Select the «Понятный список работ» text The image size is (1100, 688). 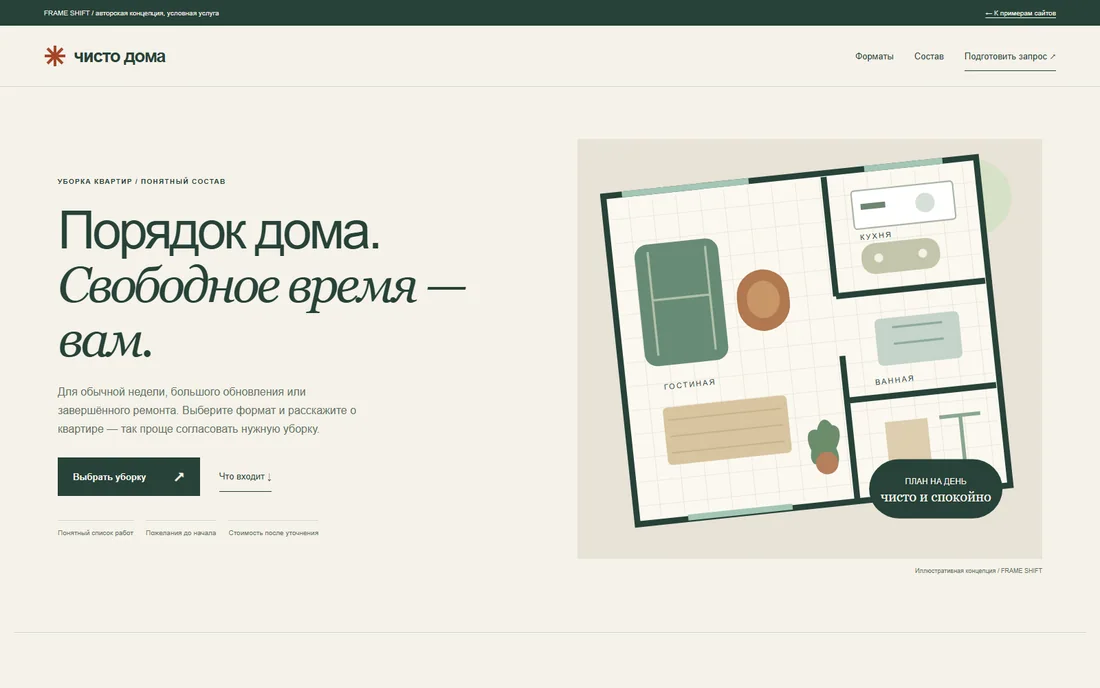click(95, 533)
